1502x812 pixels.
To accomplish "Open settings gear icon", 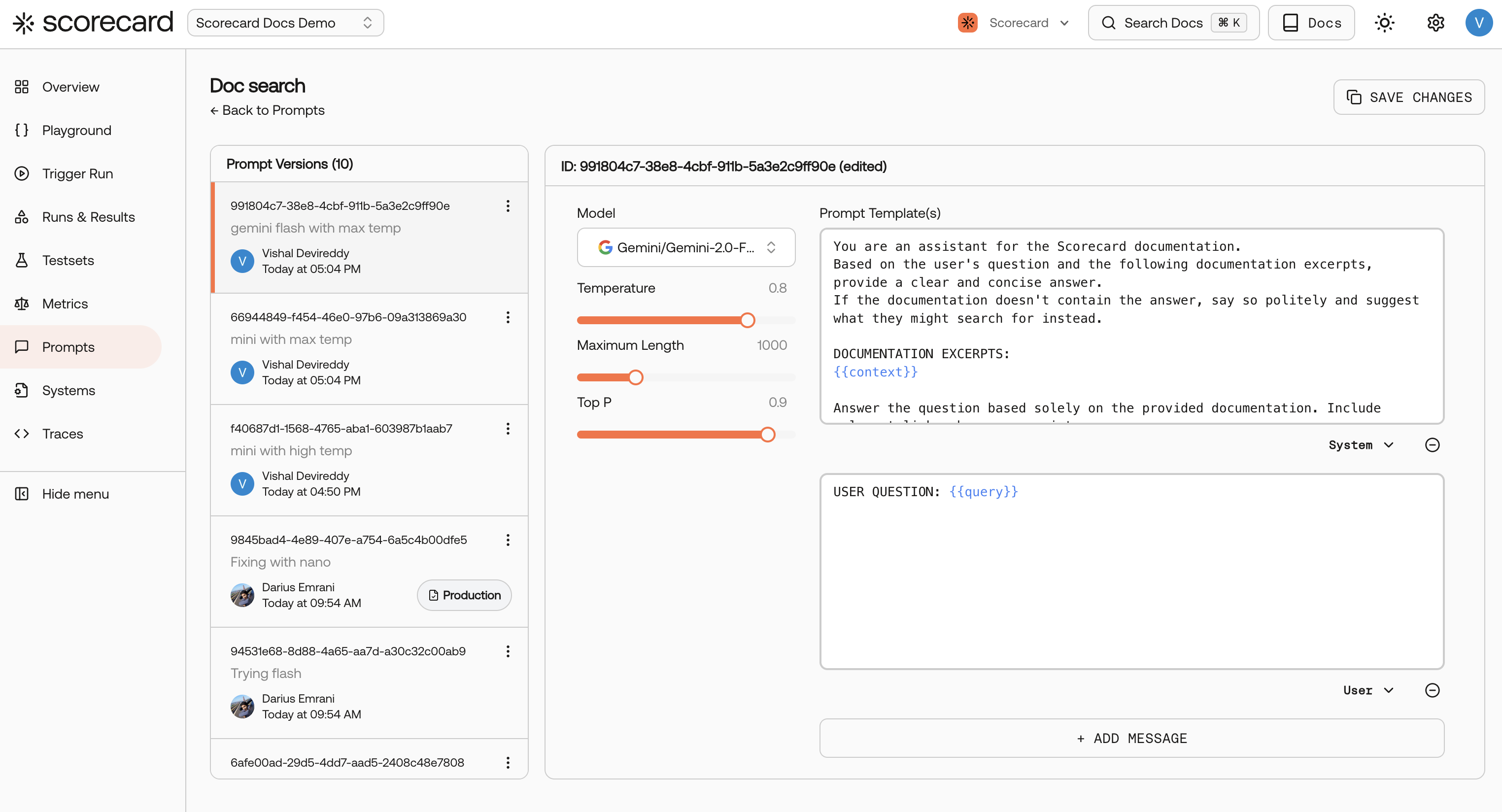I will click(x=1435, y=23).
